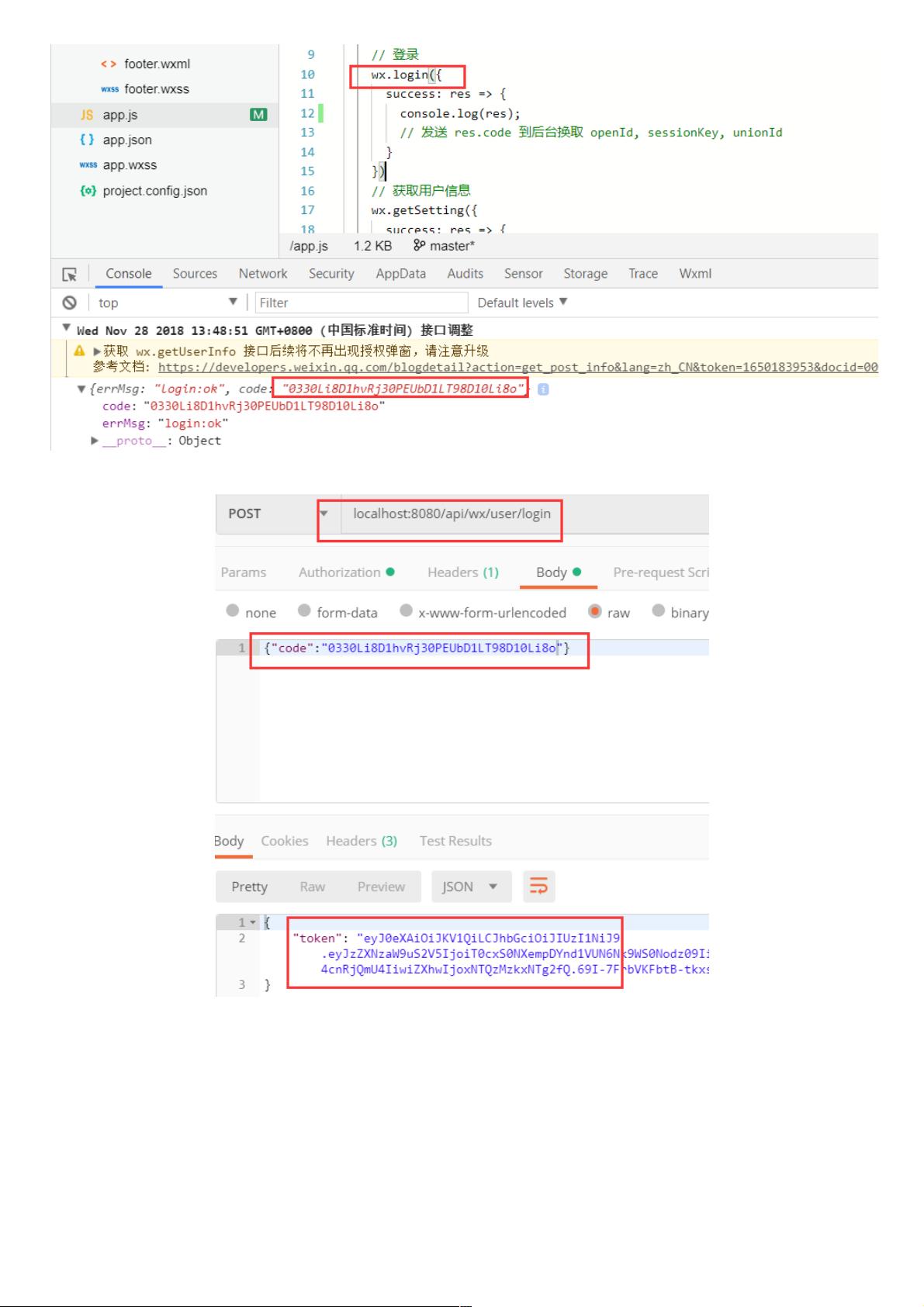Open the Default levels dropdown
This screenshot has width=924, height=1307.
pos(522,303)
